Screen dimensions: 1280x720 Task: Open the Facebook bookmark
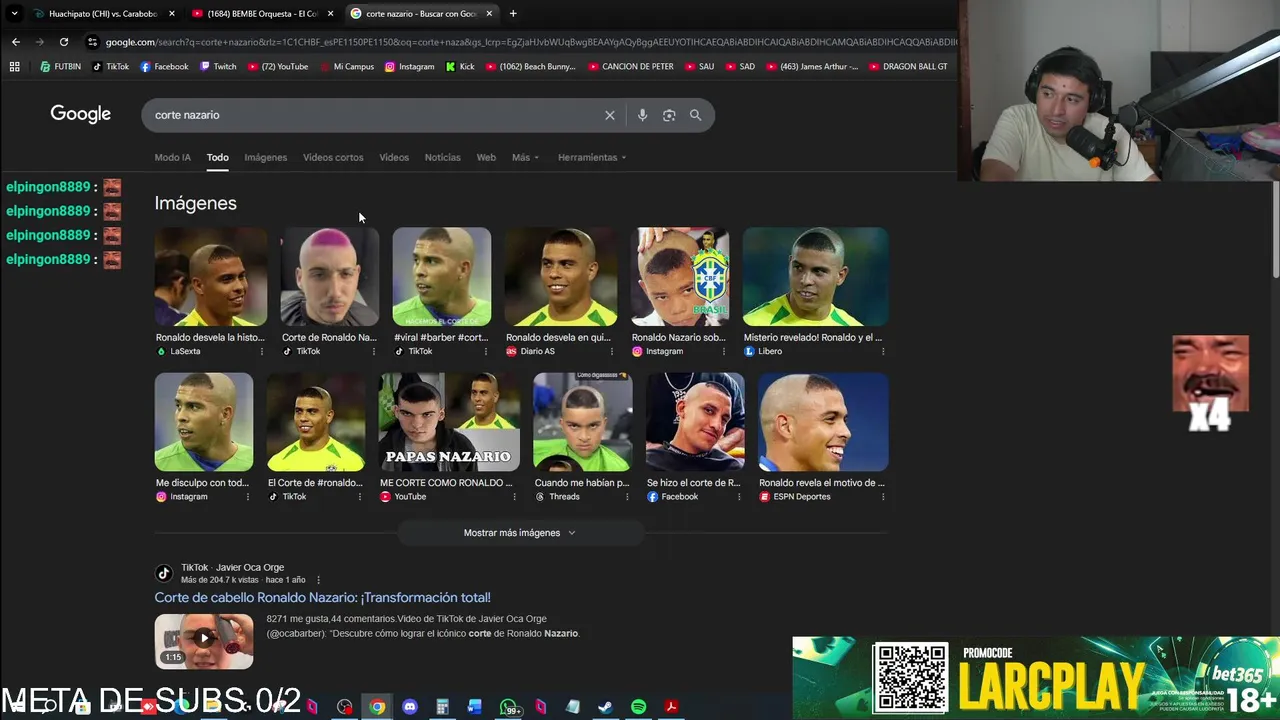[x=164, y=66]
